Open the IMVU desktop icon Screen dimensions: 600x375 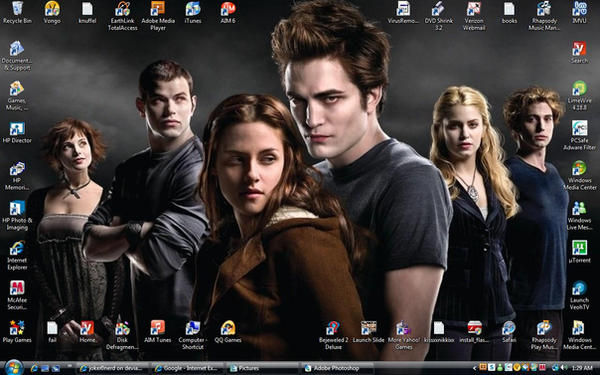tap(579, 13)
